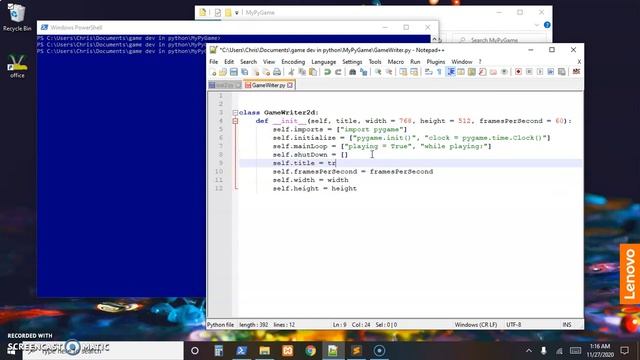This screenshot has height=360, width=640.
Task: Open the Search menu
Action: 248,62
